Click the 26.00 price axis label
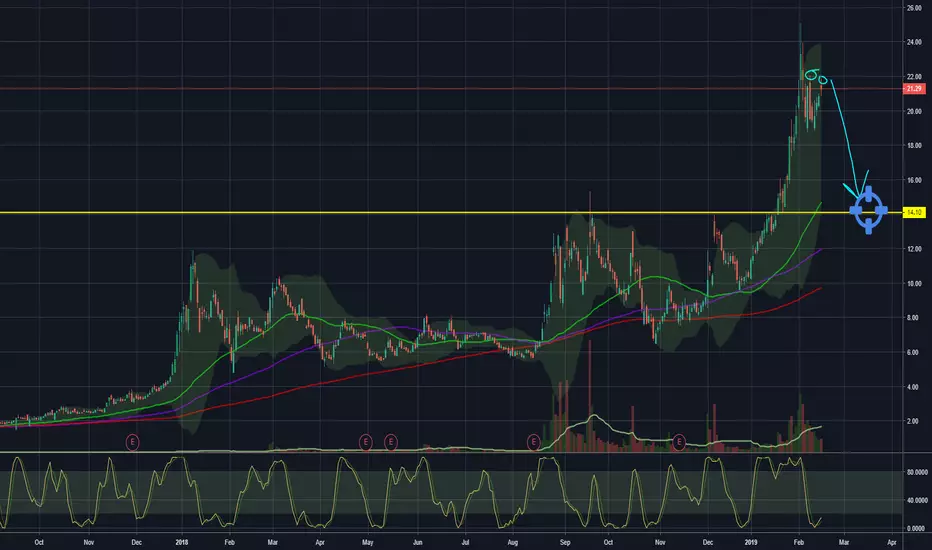 914,8
